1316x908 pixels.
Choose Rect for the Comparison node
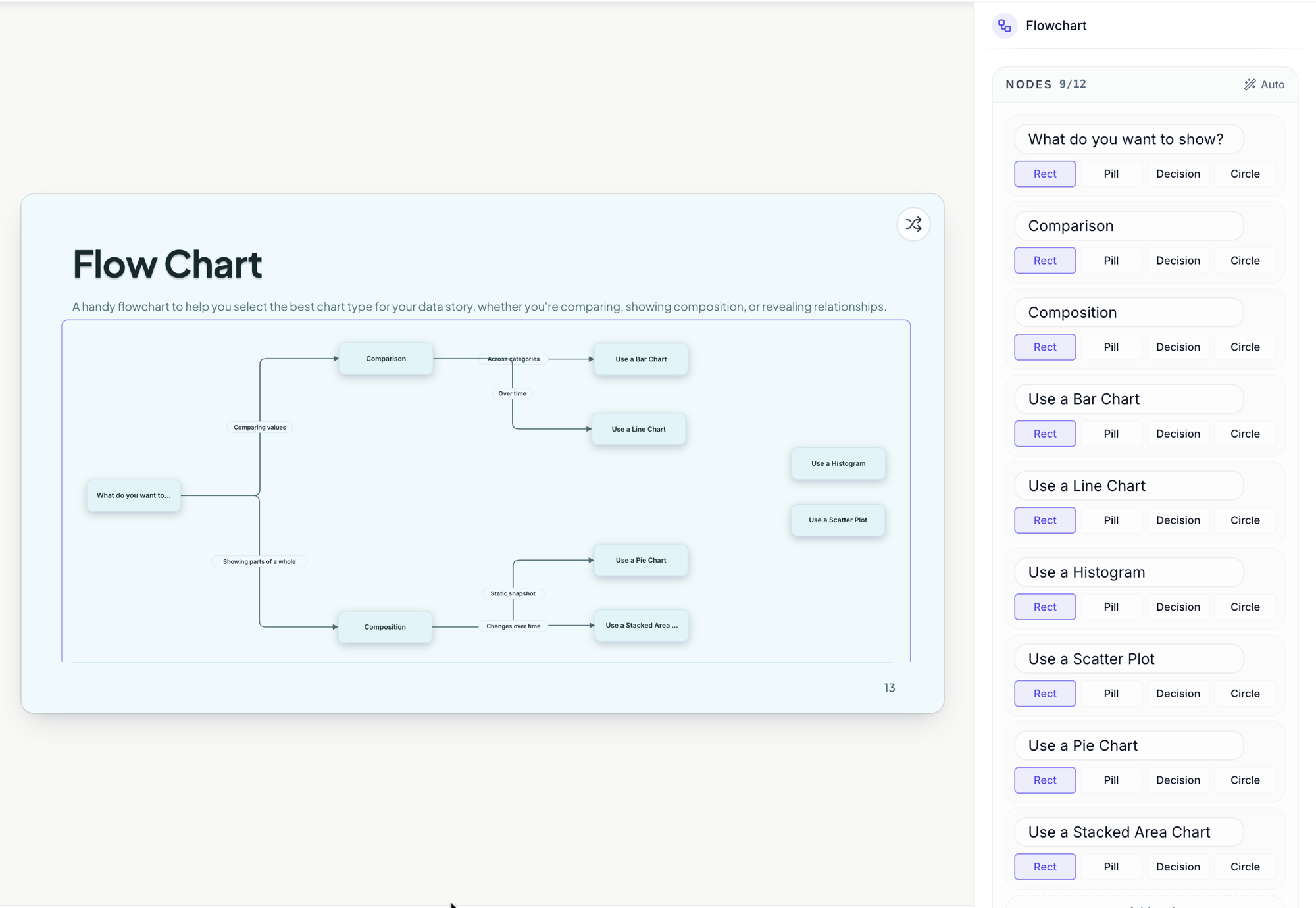pyautogui.click(x=1045, y=261)
